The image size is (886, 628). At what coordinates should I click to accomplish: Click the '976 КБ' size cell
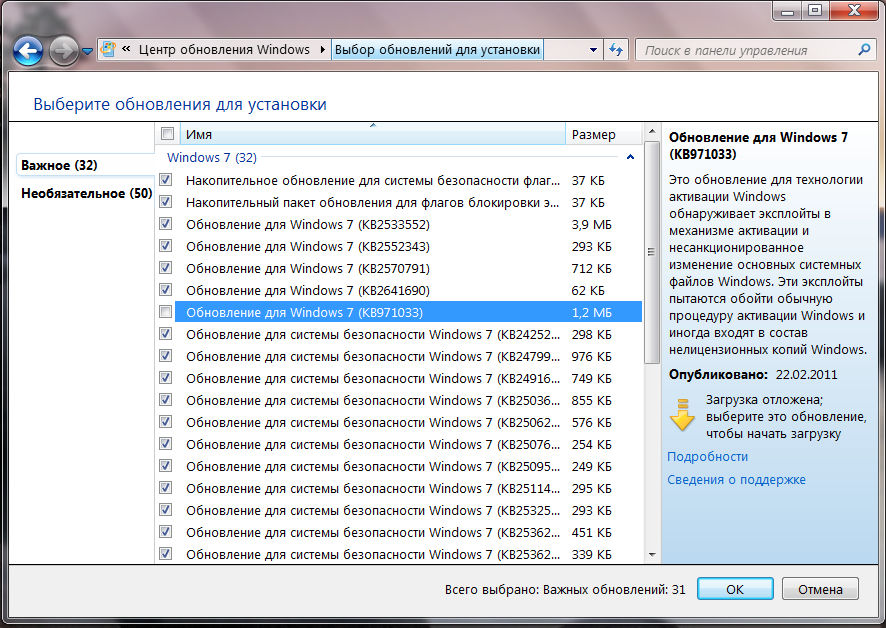coord(592,357)
